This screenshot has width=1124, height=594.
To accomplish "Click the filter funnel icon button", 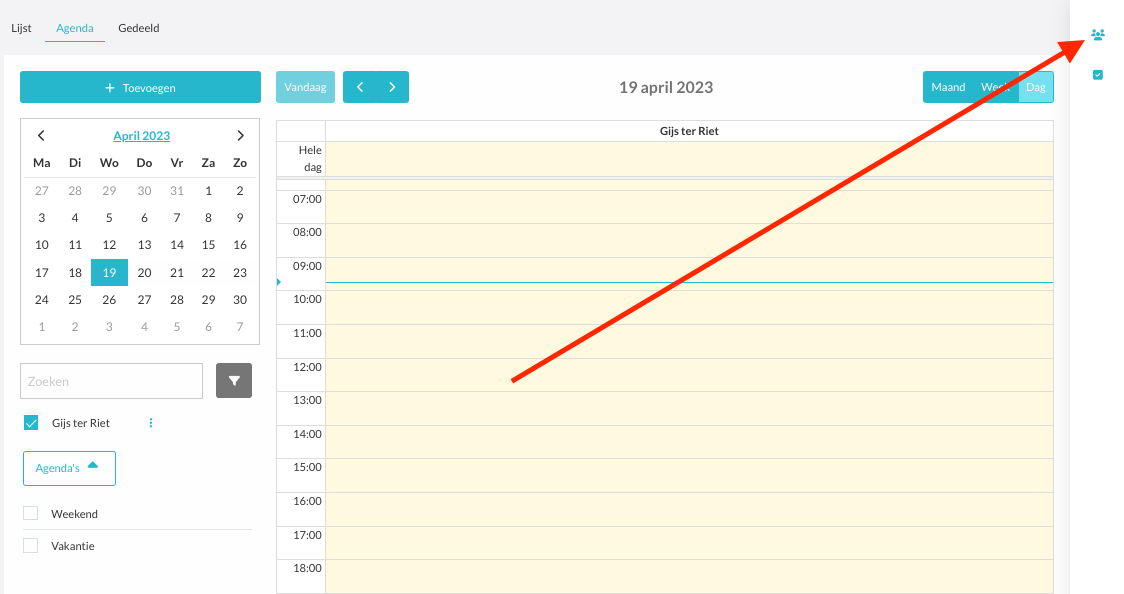I will 234,380.
